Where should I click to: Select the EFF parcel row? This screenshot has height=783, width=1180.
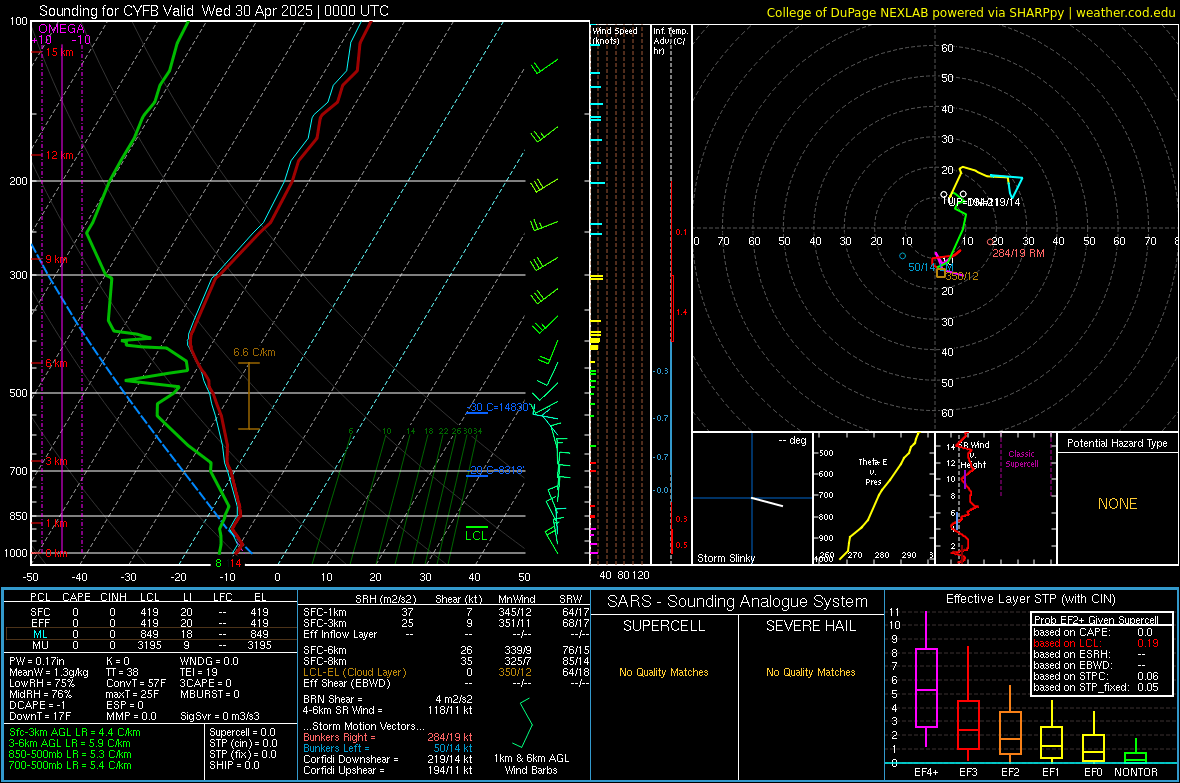click(149, 623)
